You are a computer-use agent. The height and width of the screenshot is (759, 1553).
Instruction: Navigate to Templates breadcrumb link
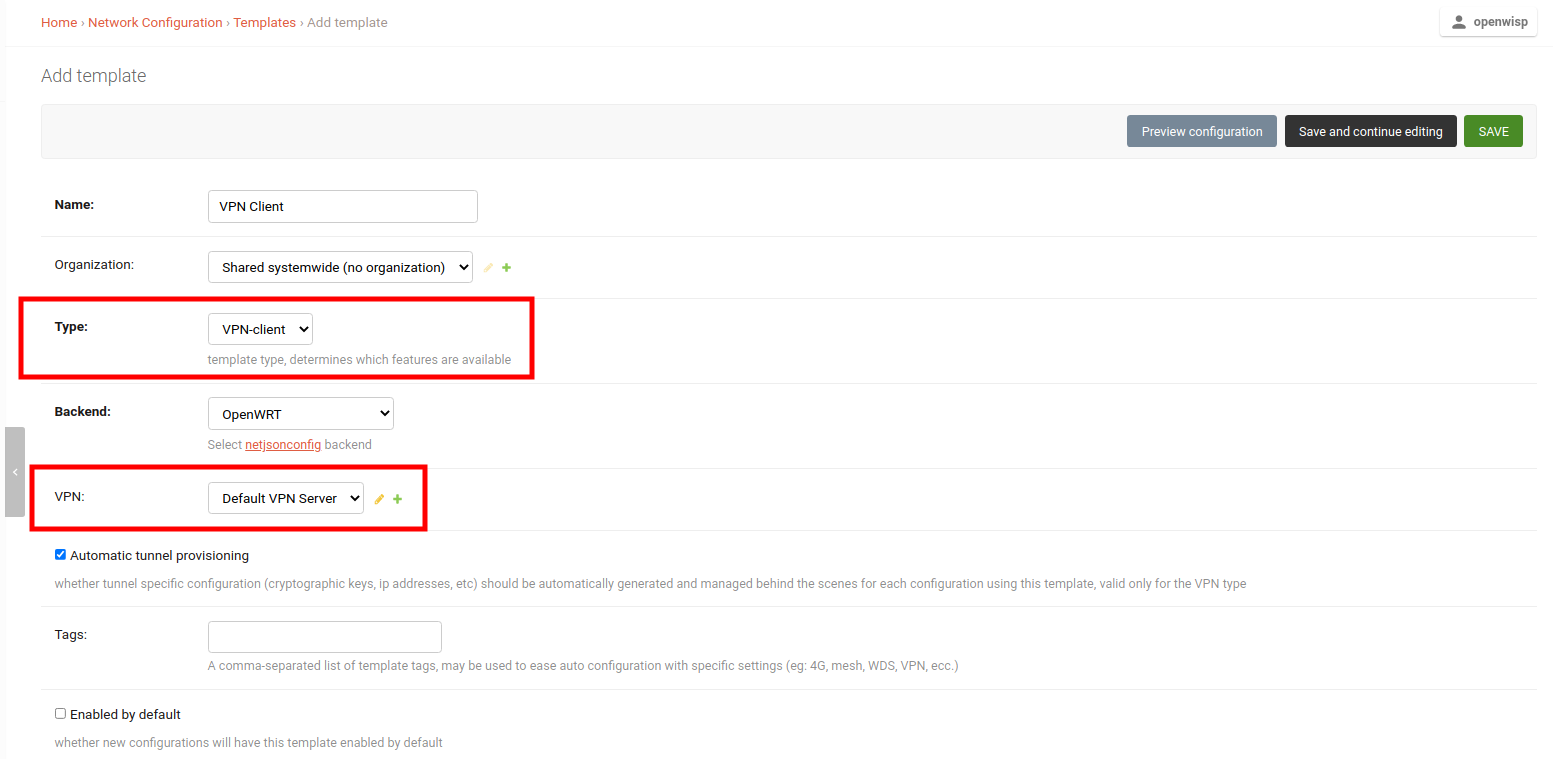[264, 22]
